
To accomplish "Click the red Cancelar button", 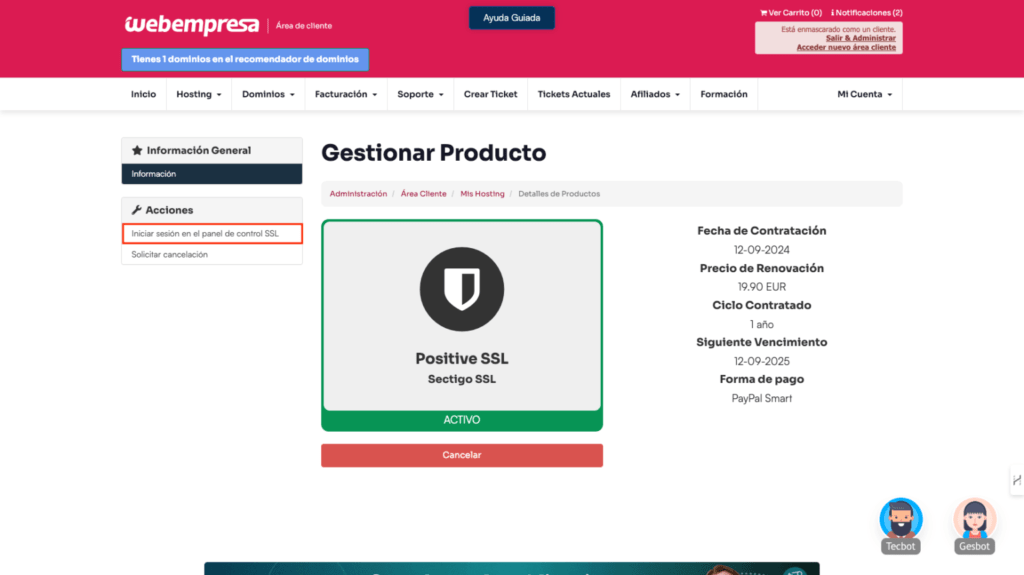I will pyautogui.click(x=462, y=455).
